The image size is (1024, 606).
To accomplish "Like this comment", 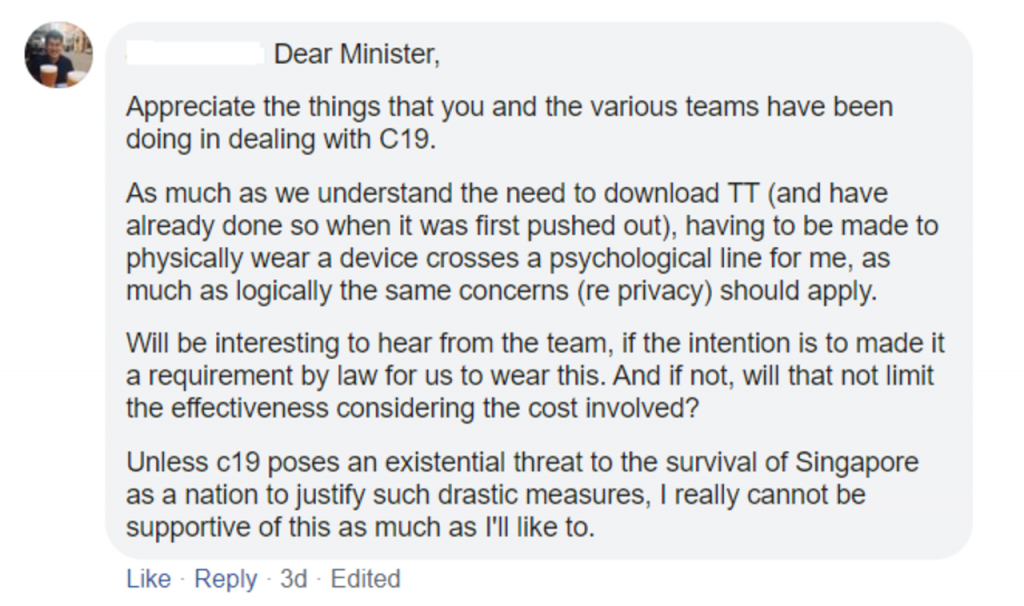I will (x=148, y=579).
